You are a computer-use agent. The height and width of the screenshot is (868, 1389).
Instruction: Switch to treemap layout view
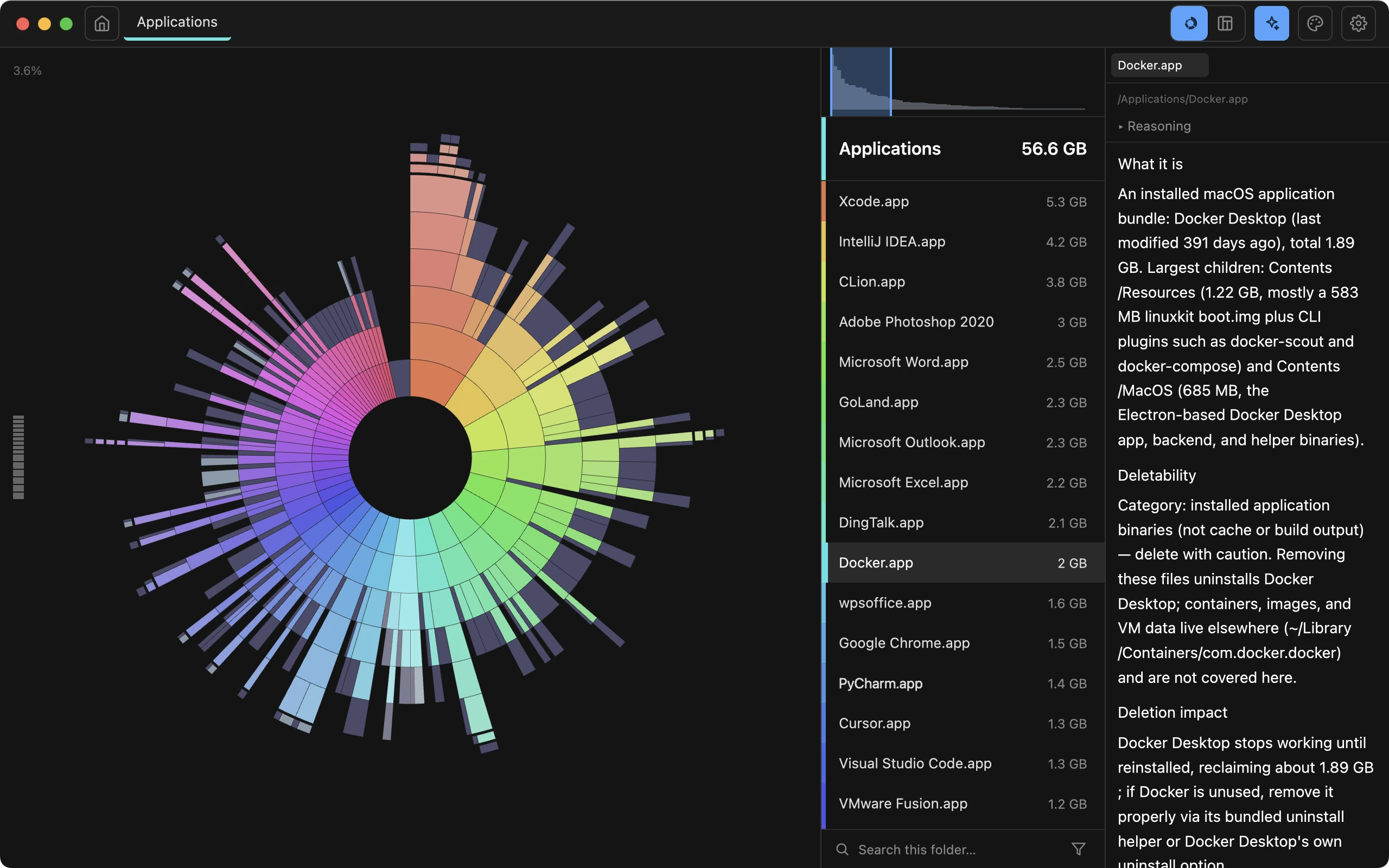(1226, 23)
